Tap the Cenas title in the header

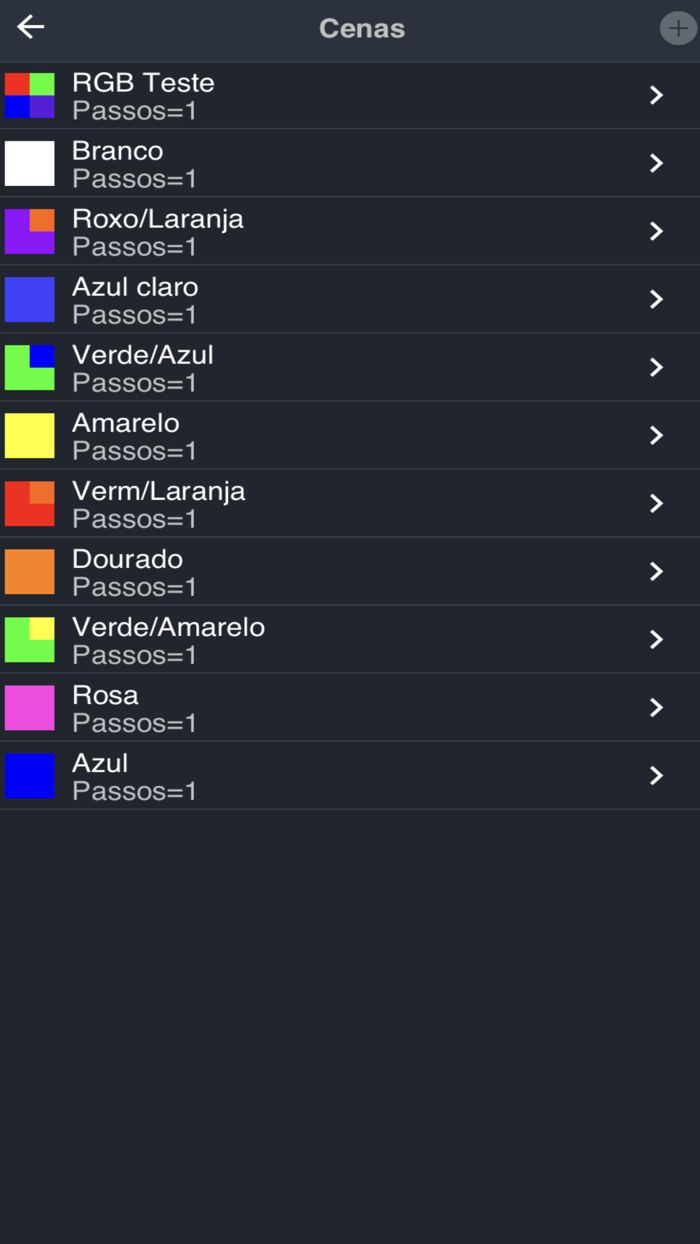[x=361, y=28]
